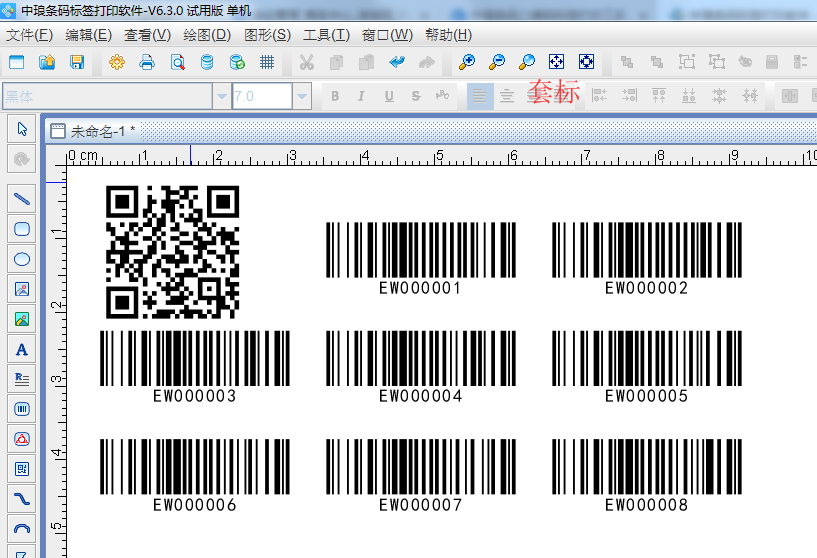Viewport: 817px width, 558px height.
Task: Open the 文件(F) menu
Action: point(29,35)
